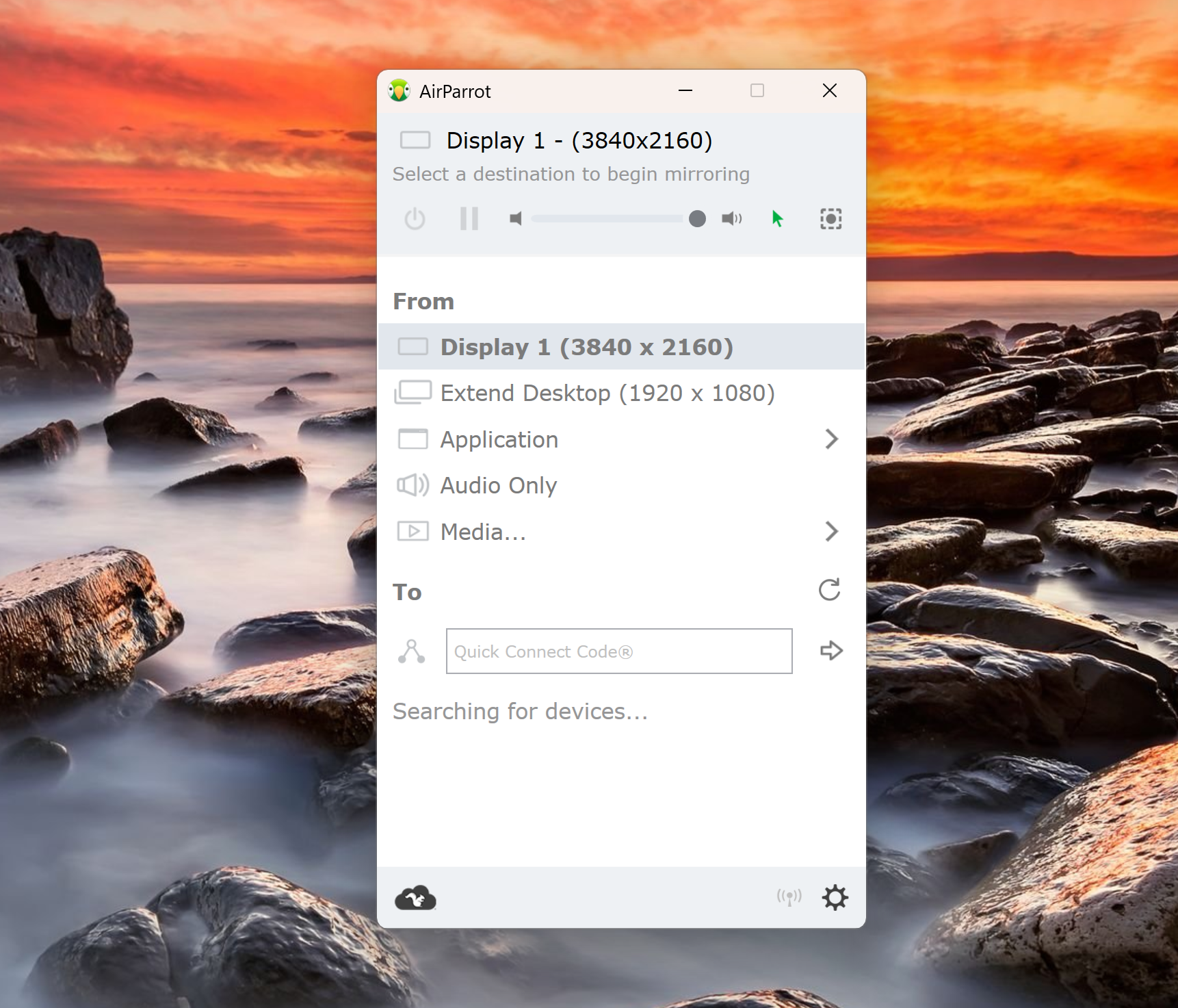
Task: Click the Application window icon
Action: (413, 439)
